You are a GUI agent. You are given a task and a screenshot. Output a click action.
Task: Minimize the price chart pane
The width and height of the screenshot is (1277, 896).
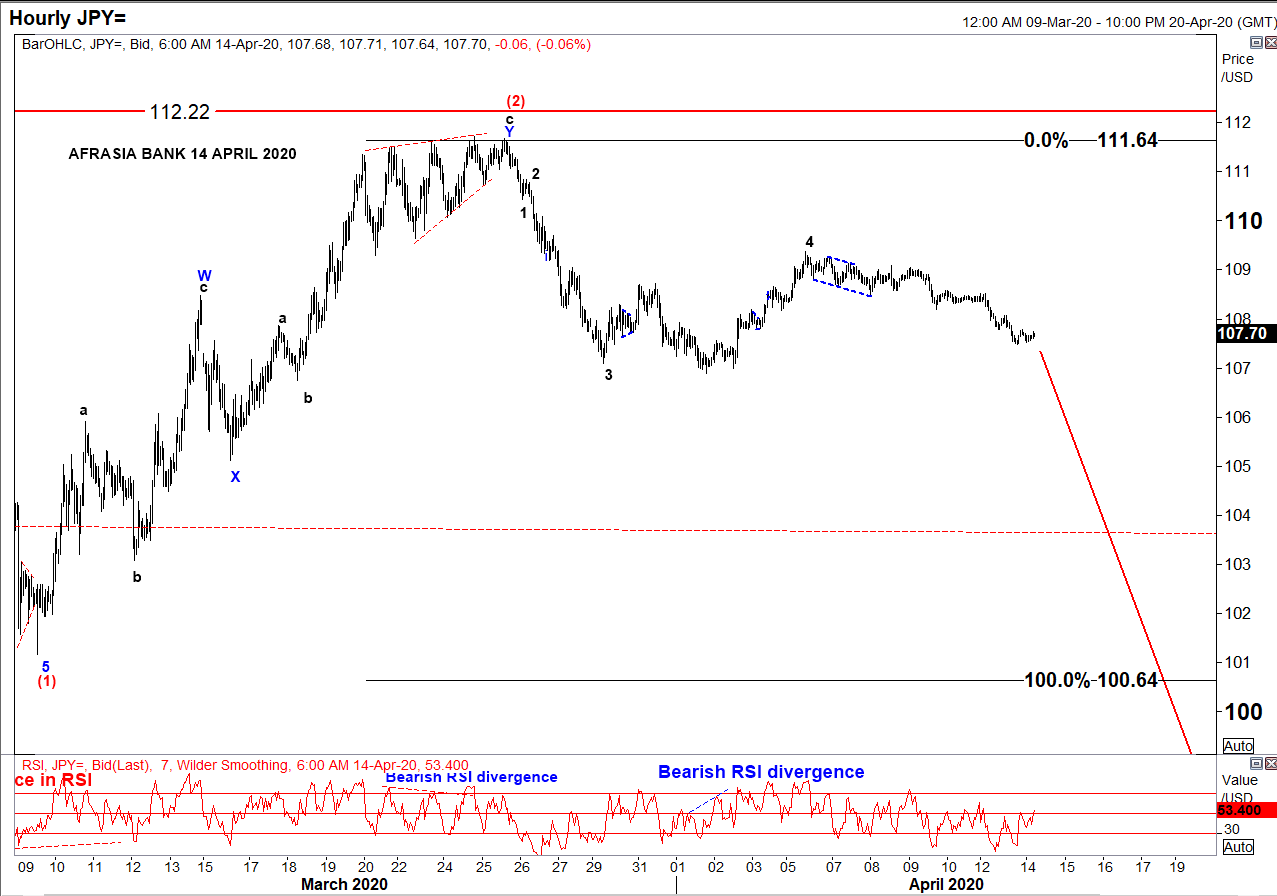click(x=1255, y=42)
